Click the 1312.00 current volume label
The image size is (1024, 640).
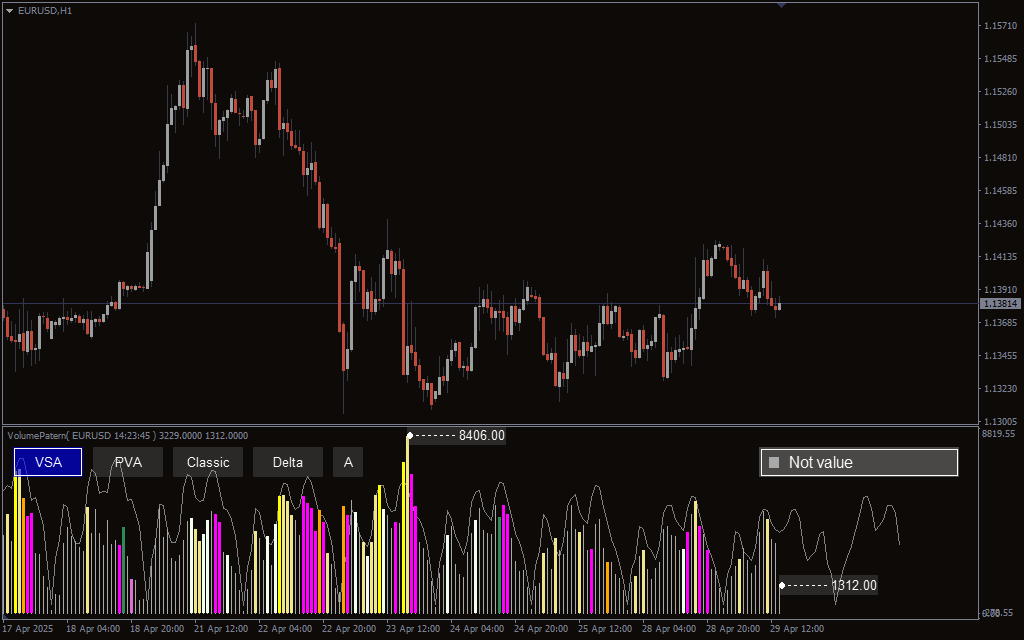(853, 585)
